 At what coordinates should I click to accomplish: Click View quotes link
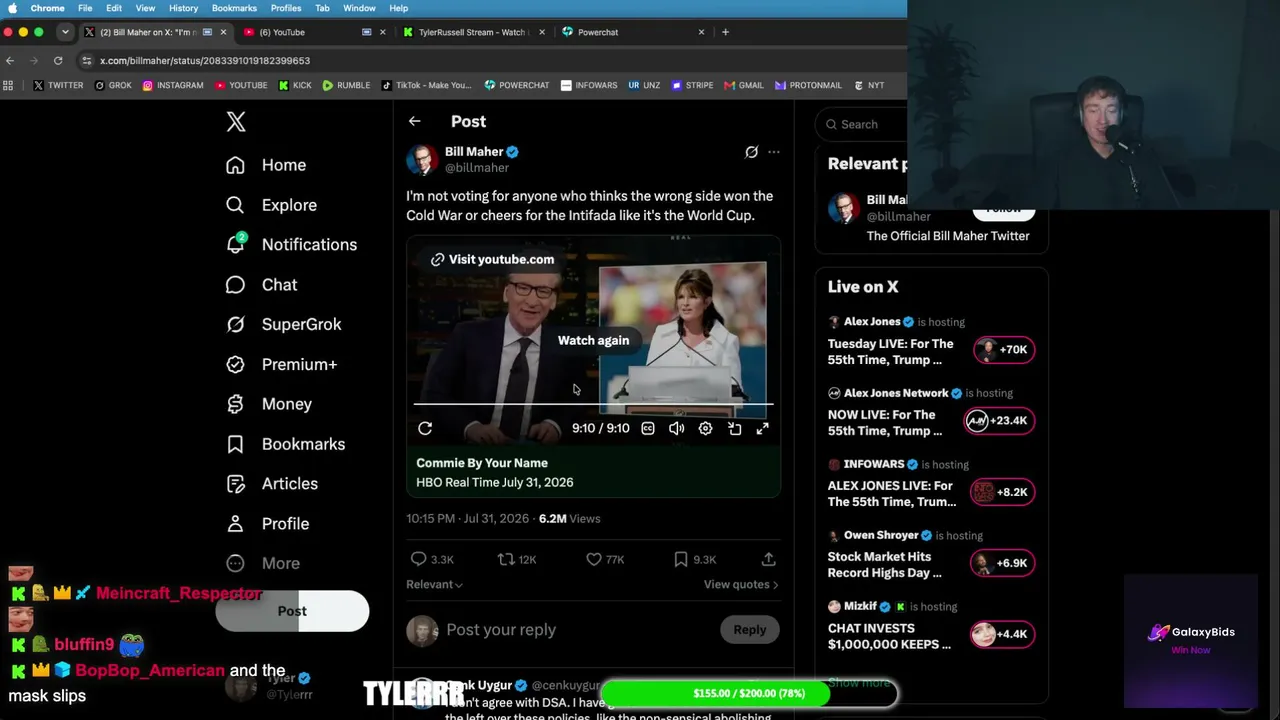741,584
